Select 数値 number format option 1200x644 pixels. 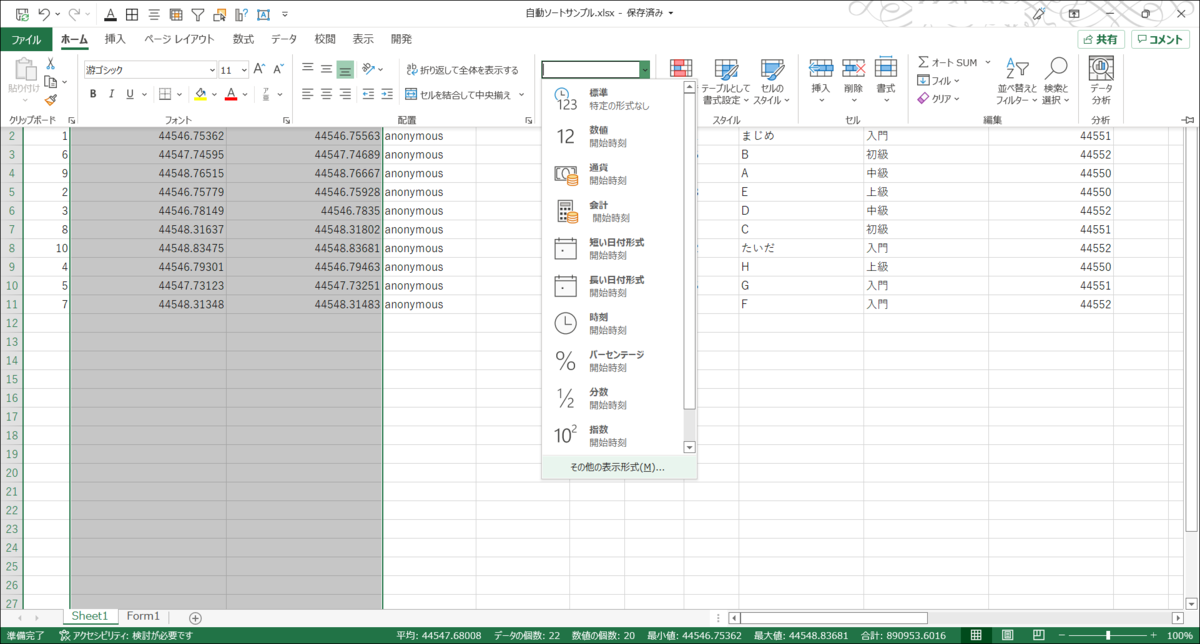tap(612, 137)
